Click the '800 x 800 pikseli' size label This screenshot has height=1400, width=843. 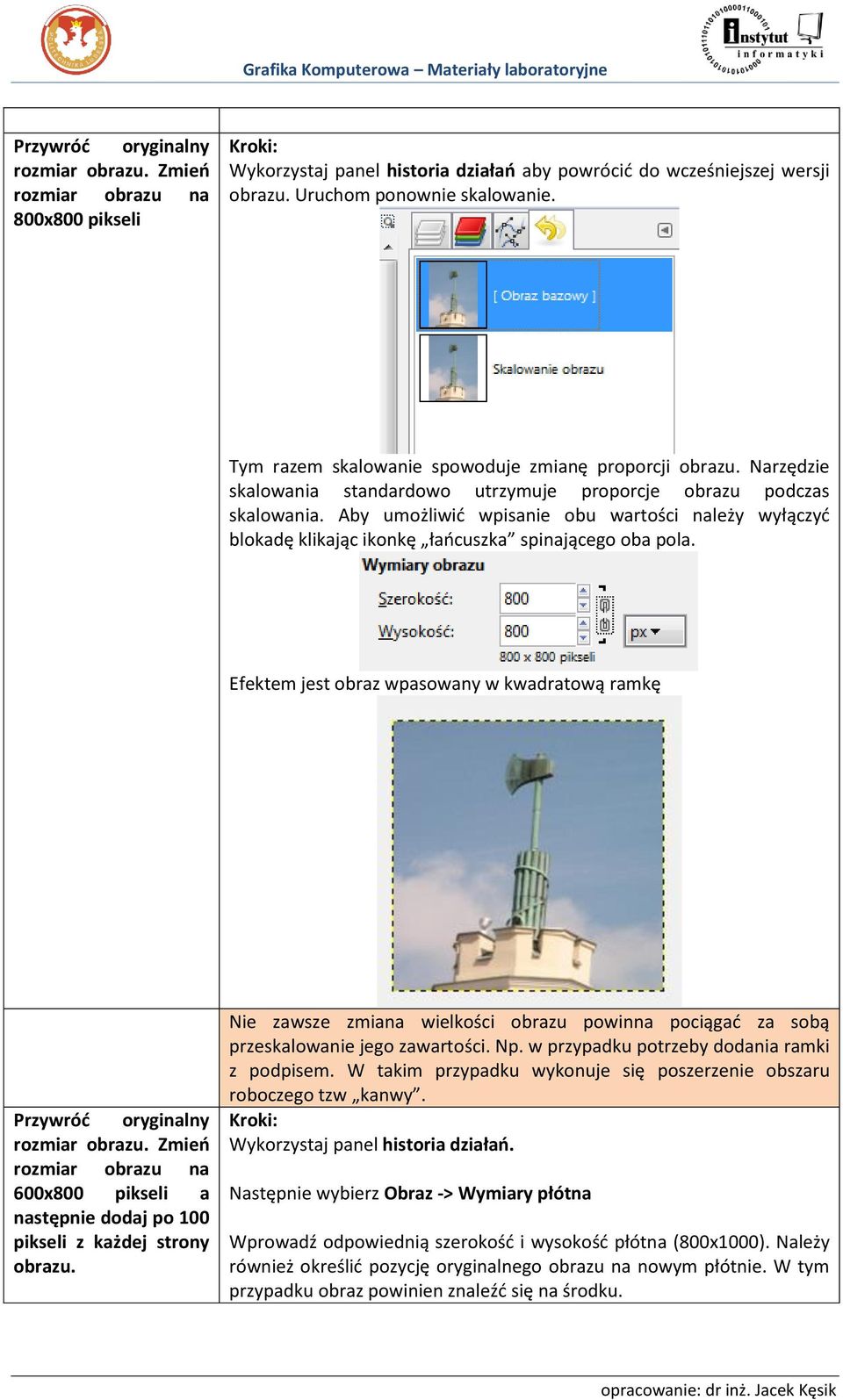pos(547,657)
